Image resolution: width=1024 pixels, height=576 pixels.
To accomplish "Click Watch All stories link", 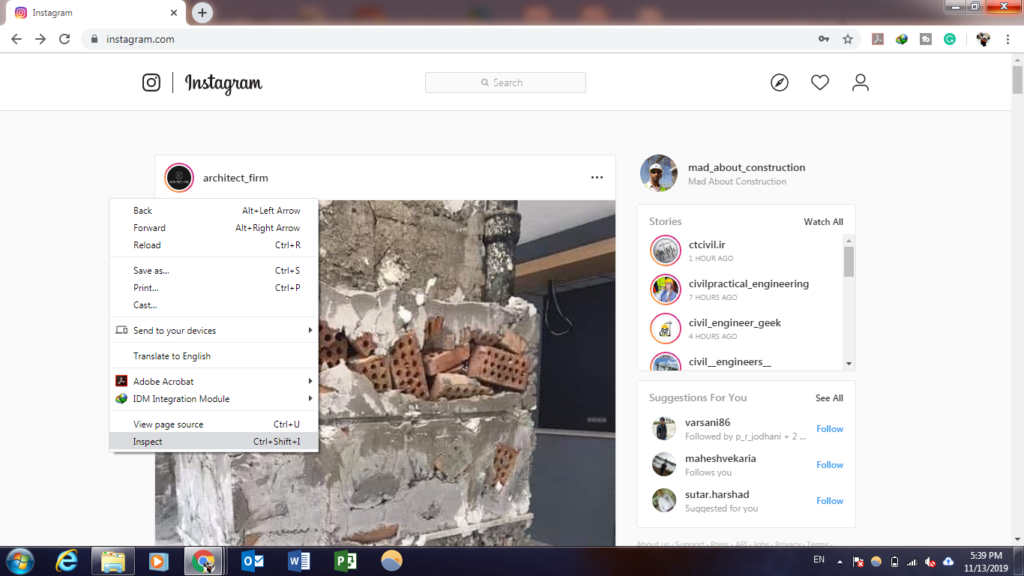I will (x=823, y=222).
